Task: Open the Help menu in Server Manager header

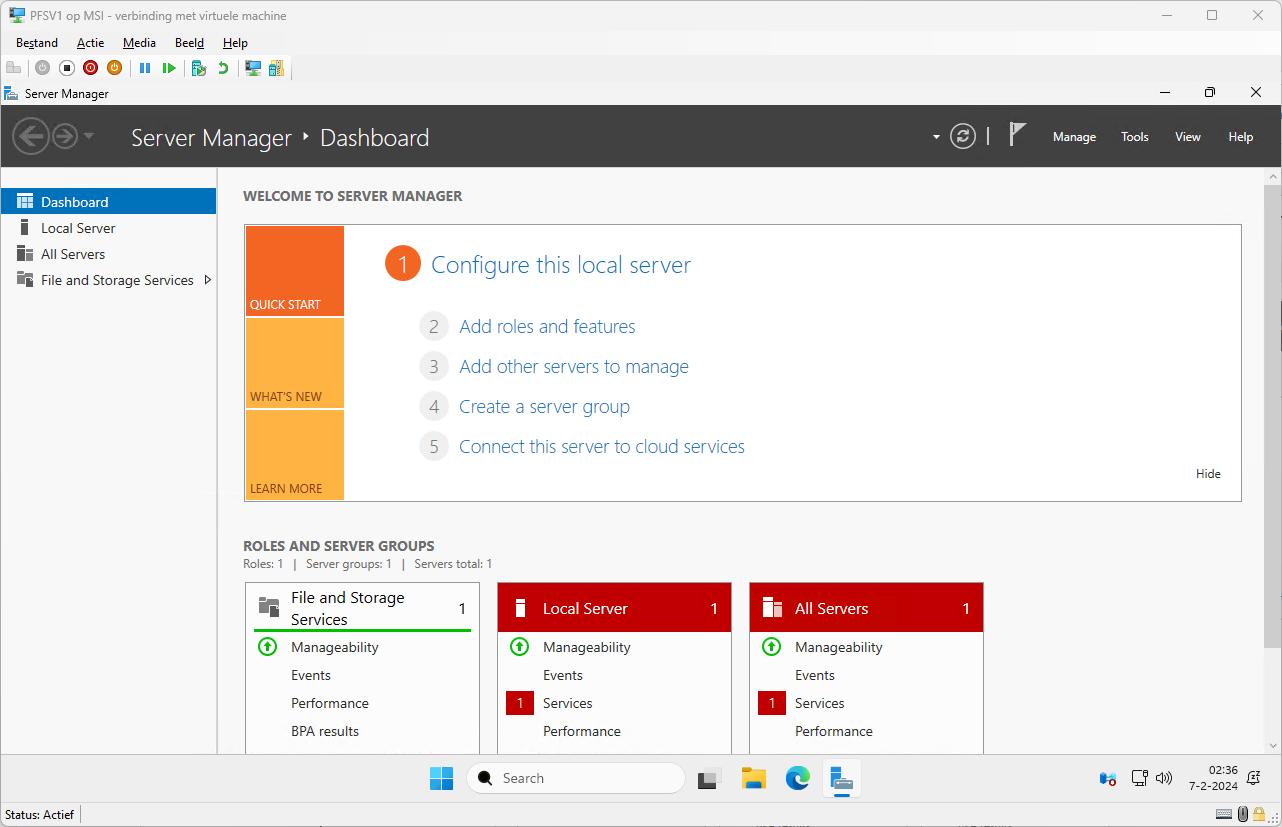Action: click(x=1241, y=137)
